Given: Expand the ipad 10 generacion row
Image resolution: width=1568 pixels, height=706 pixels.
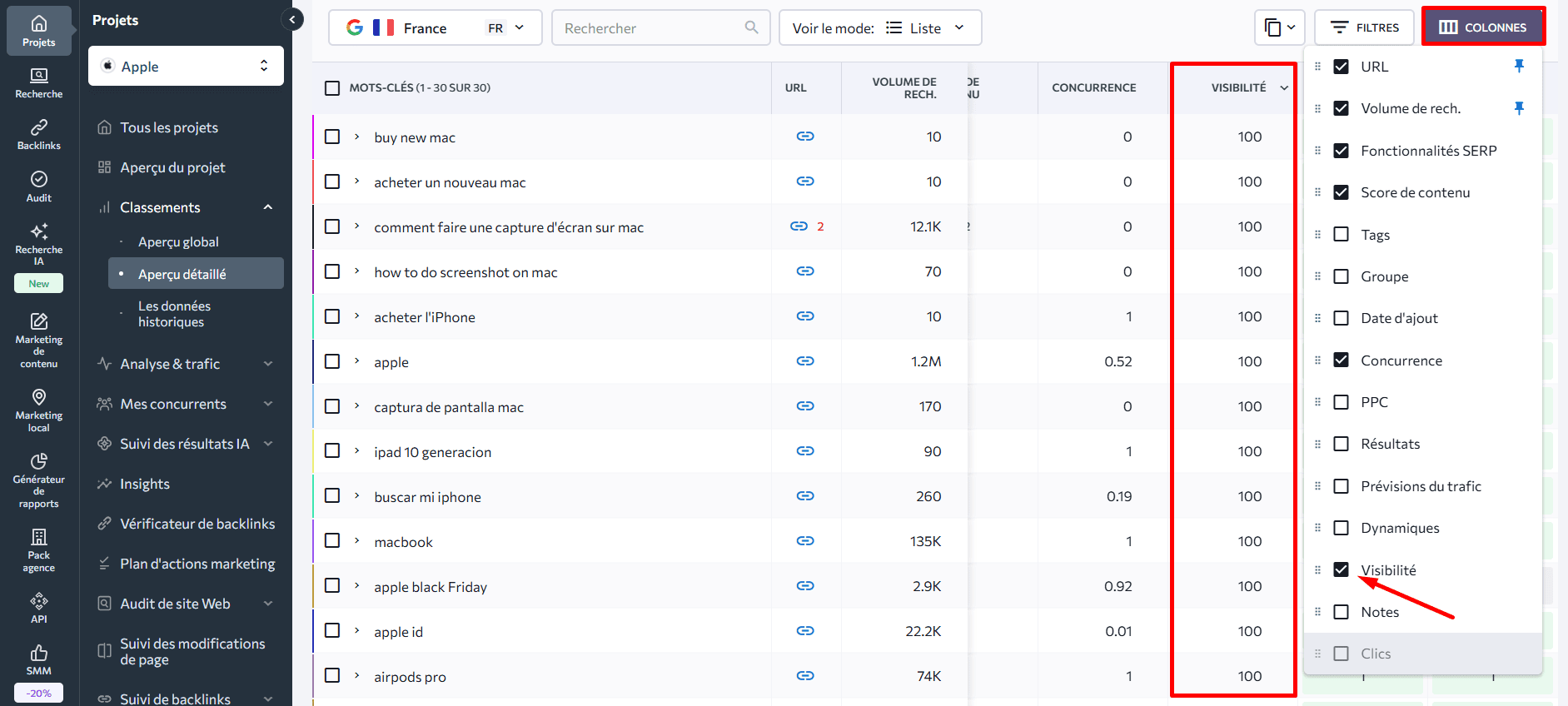Looking at the screenshot, I should [356, 451].
